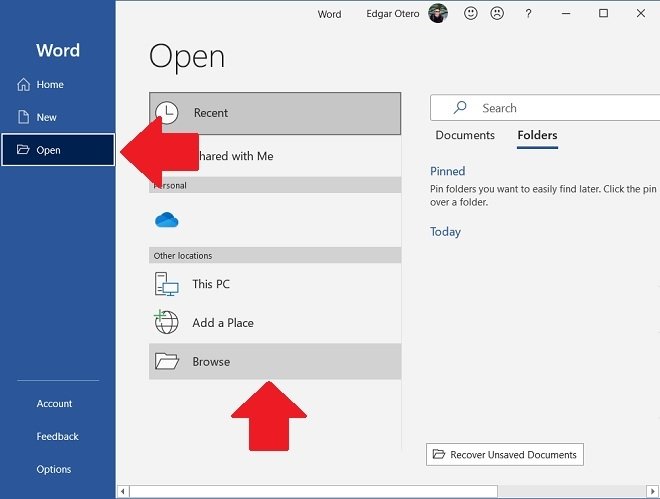Maximize the Word window
This screenshot has height=499, width=660.
pyautogui.click(x=603, y=13)
